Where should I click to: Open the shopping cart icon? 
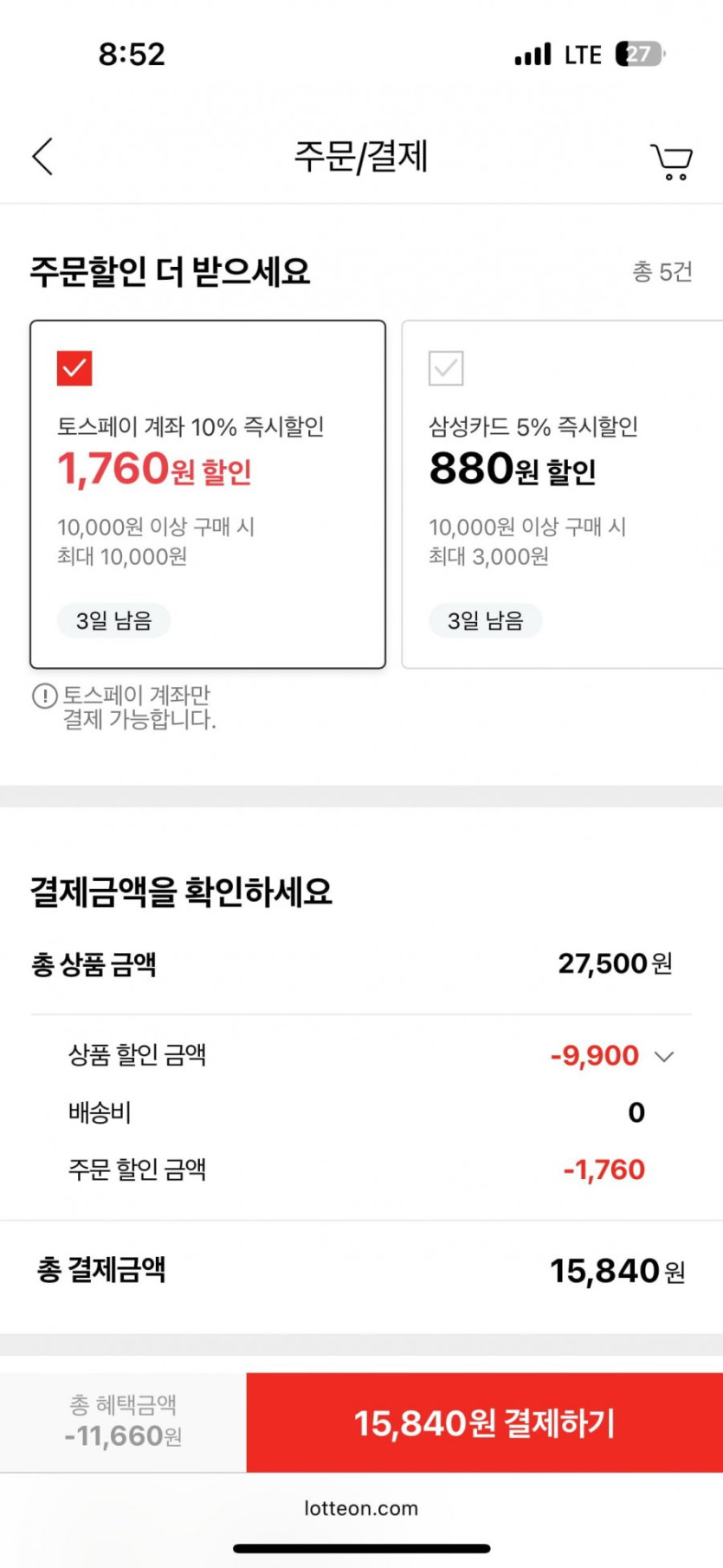tap(671, 161)
